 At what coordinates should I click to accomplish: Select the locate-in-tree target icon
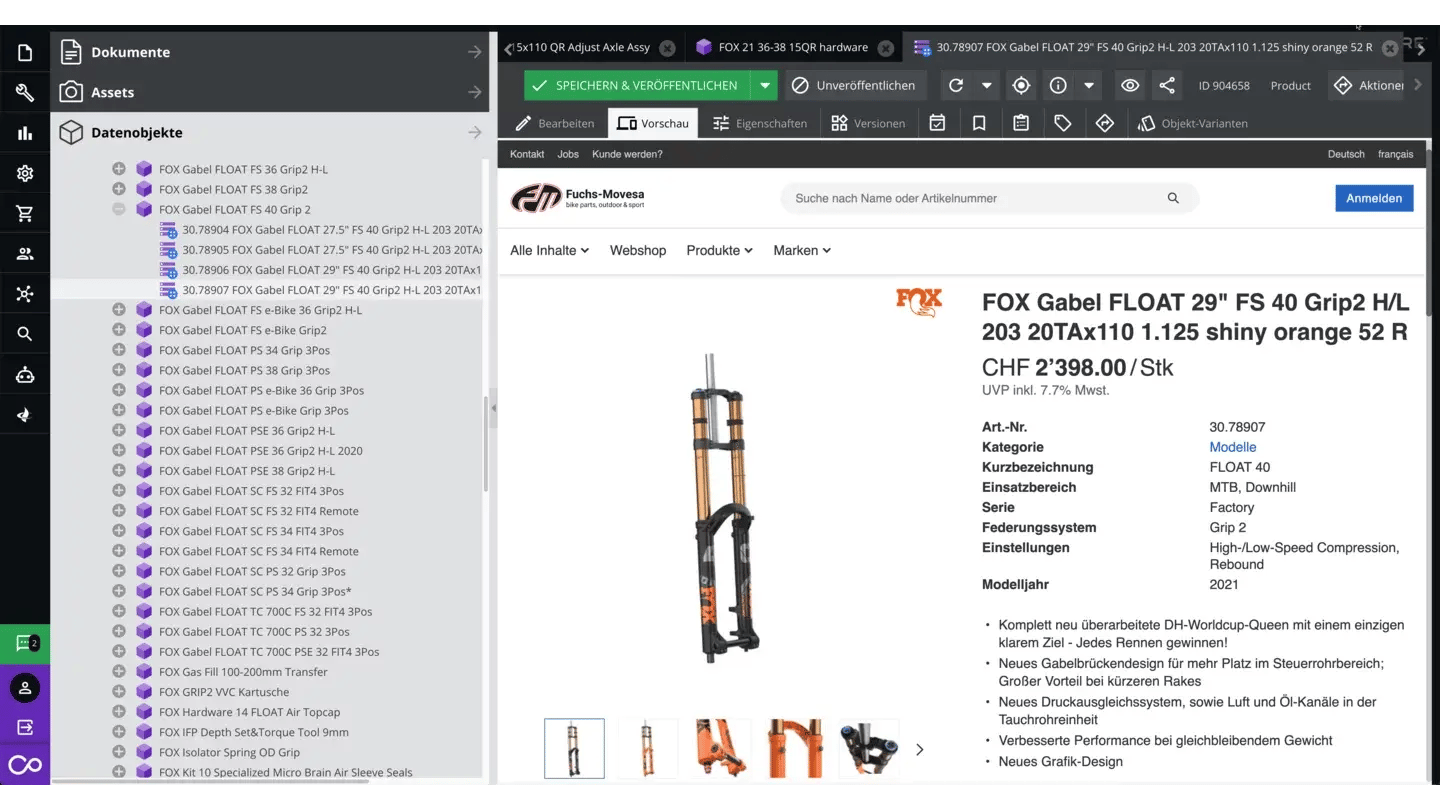[1021, 85]
